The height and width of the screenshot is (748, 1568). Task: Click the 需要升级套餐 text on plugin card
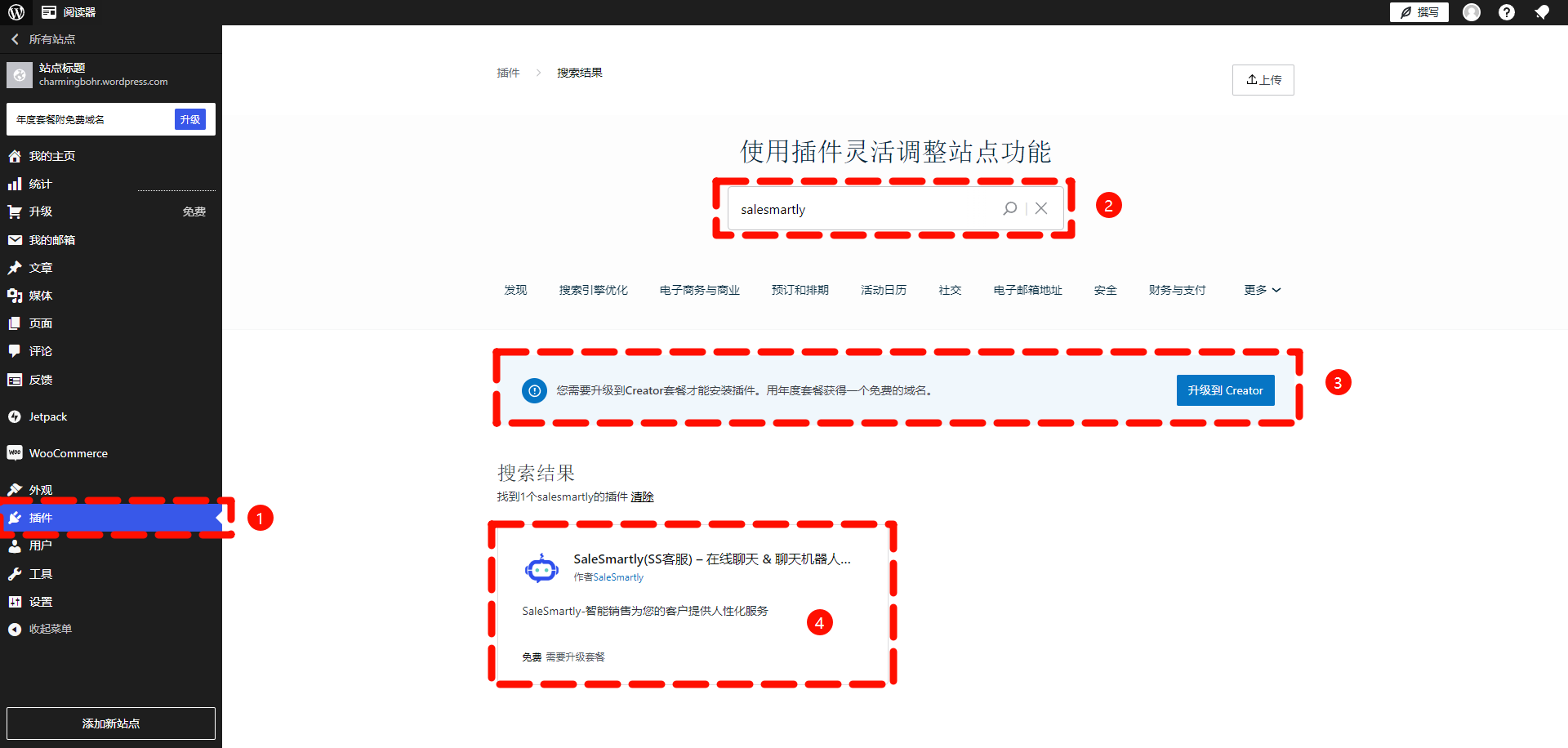click(576, 657)
